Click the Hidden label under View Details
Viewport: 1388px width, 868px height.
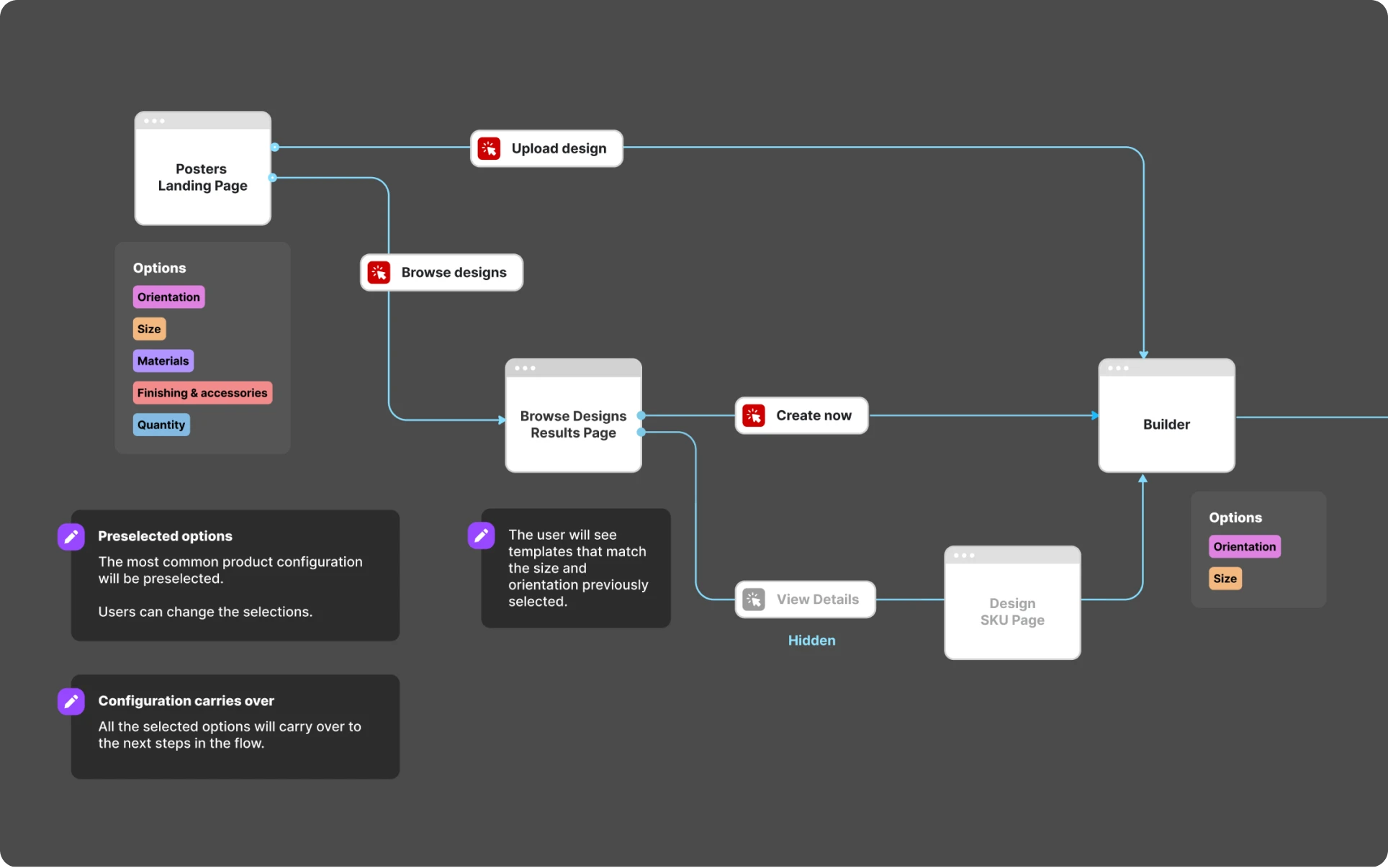tap(811, 640)
